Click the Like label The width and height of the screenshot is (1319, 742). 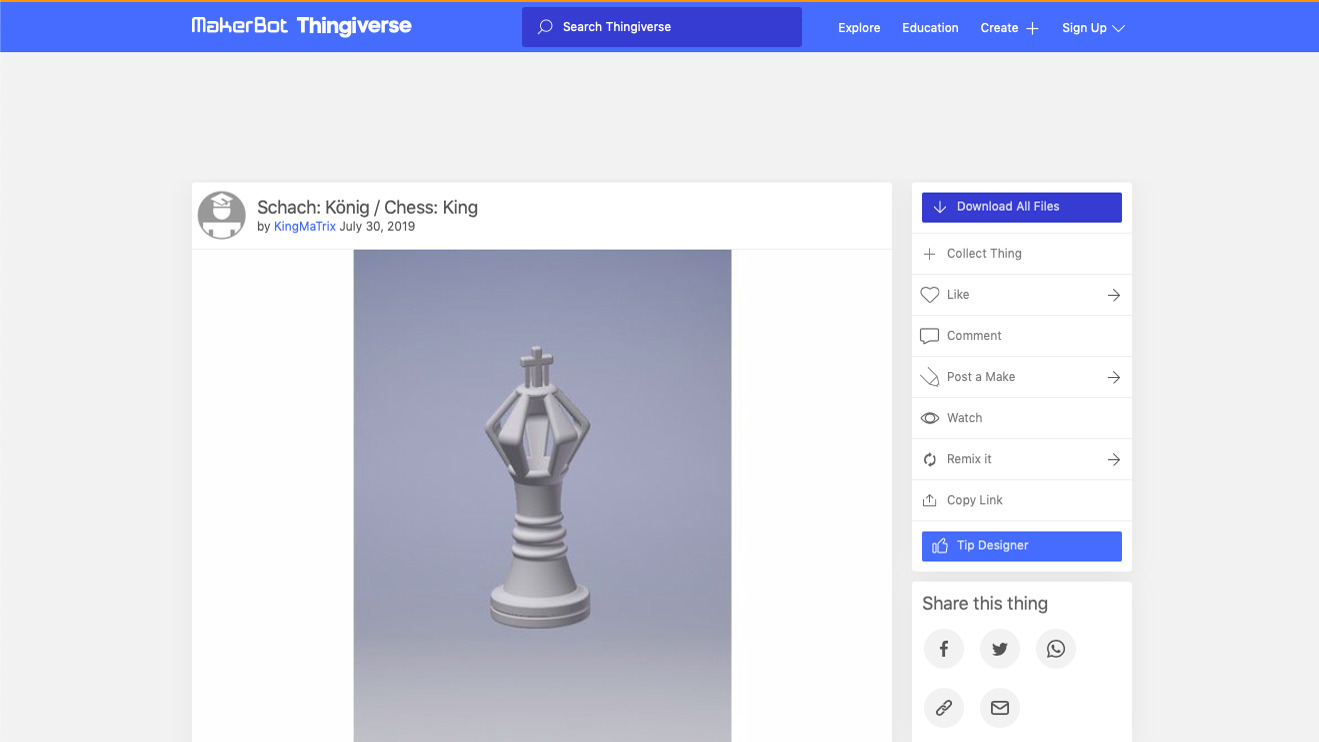(958, 295)
